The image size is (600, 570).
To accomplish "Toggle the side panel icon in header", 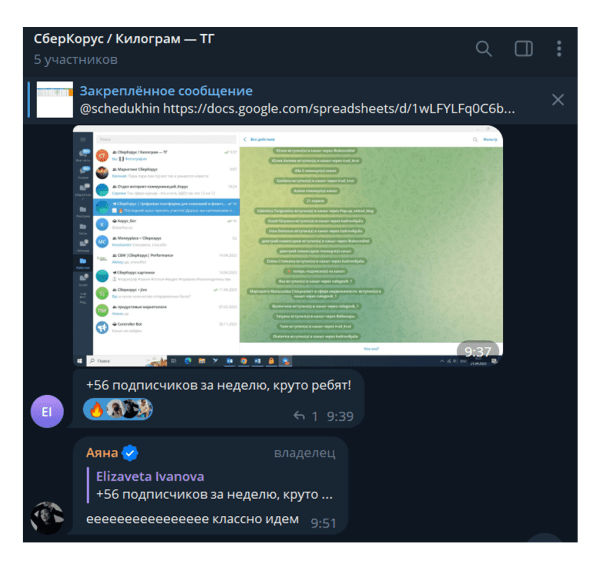I will (x=523, y=49).
